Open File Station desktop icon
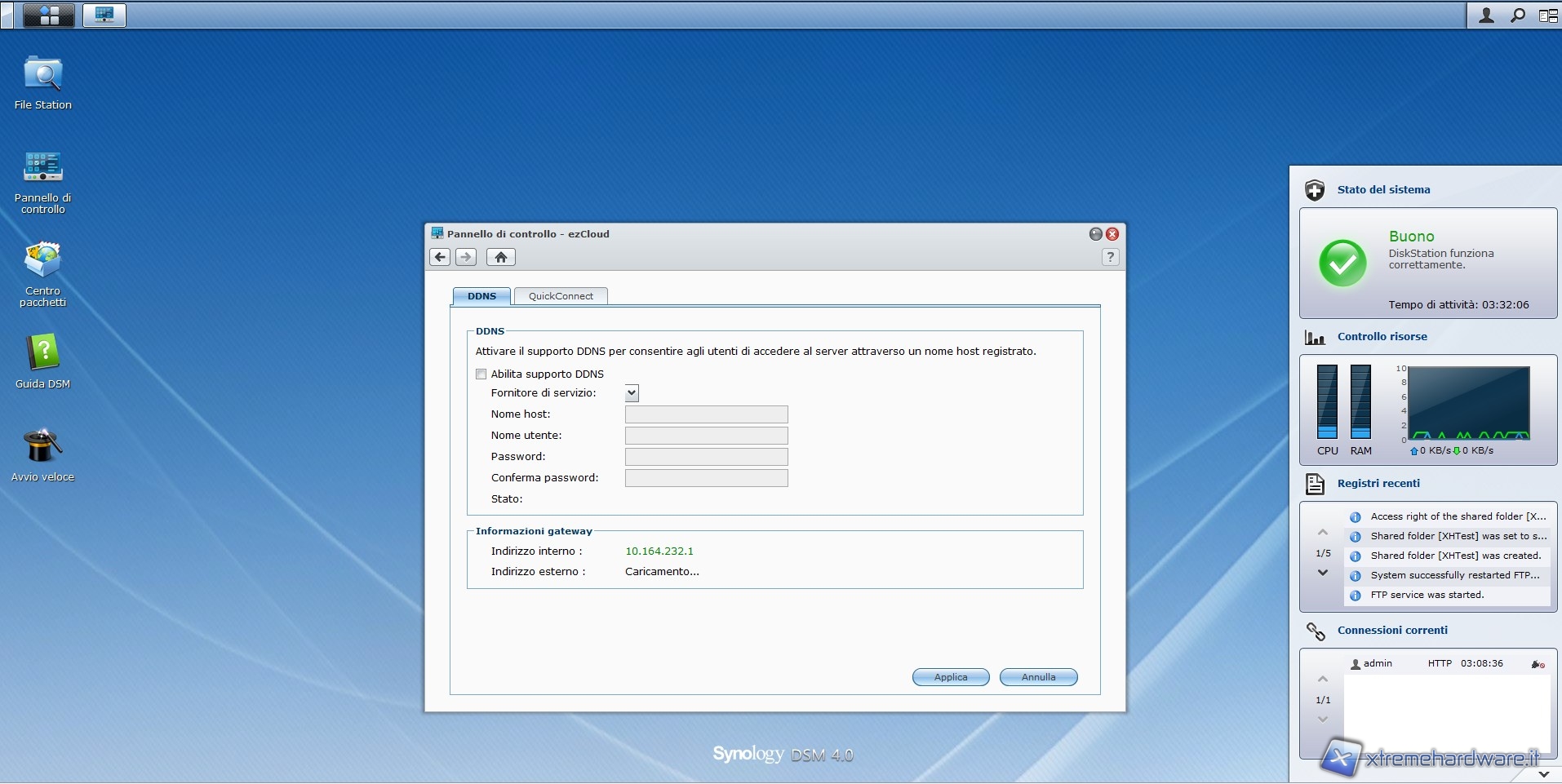 coord(42,75)
